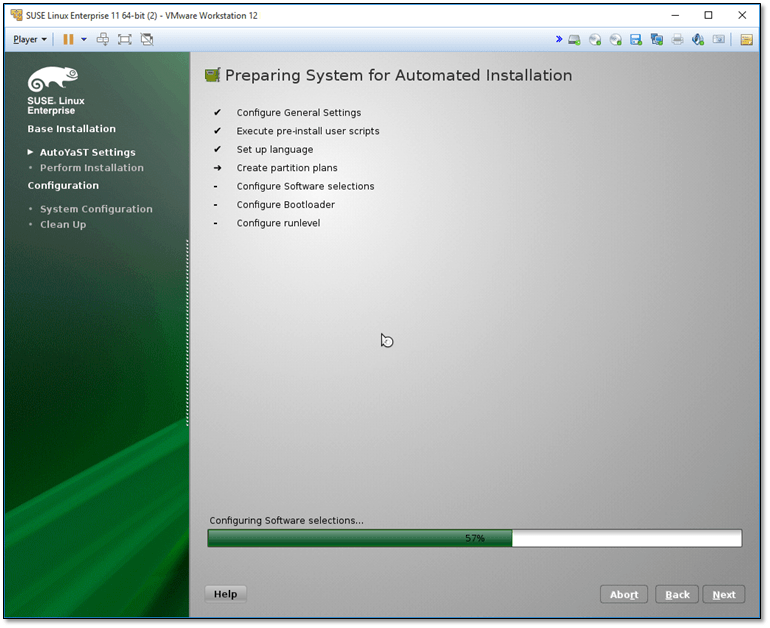Viewport: 770px width, 628px height.
Task: Click the first CD/DVD drive icon
Action: 595,39
